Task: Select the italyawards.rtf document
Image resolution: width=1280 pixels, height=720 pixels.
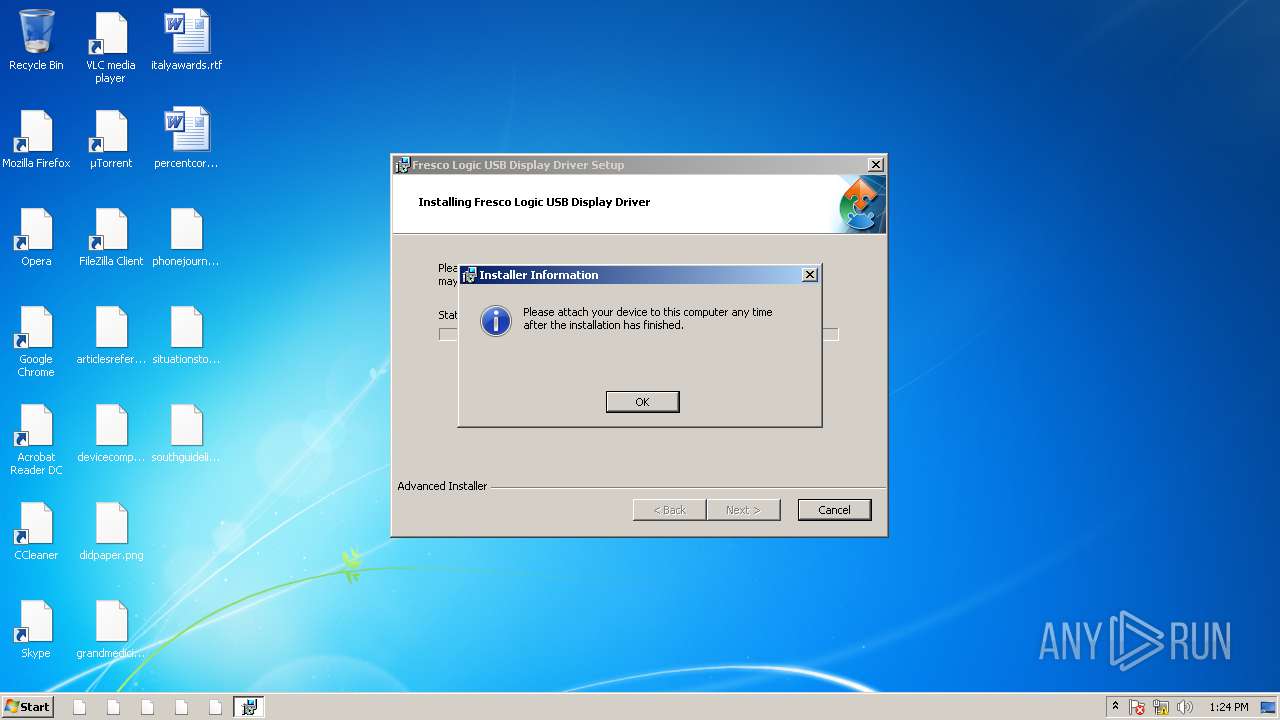Action: click(x=187, y=40)
